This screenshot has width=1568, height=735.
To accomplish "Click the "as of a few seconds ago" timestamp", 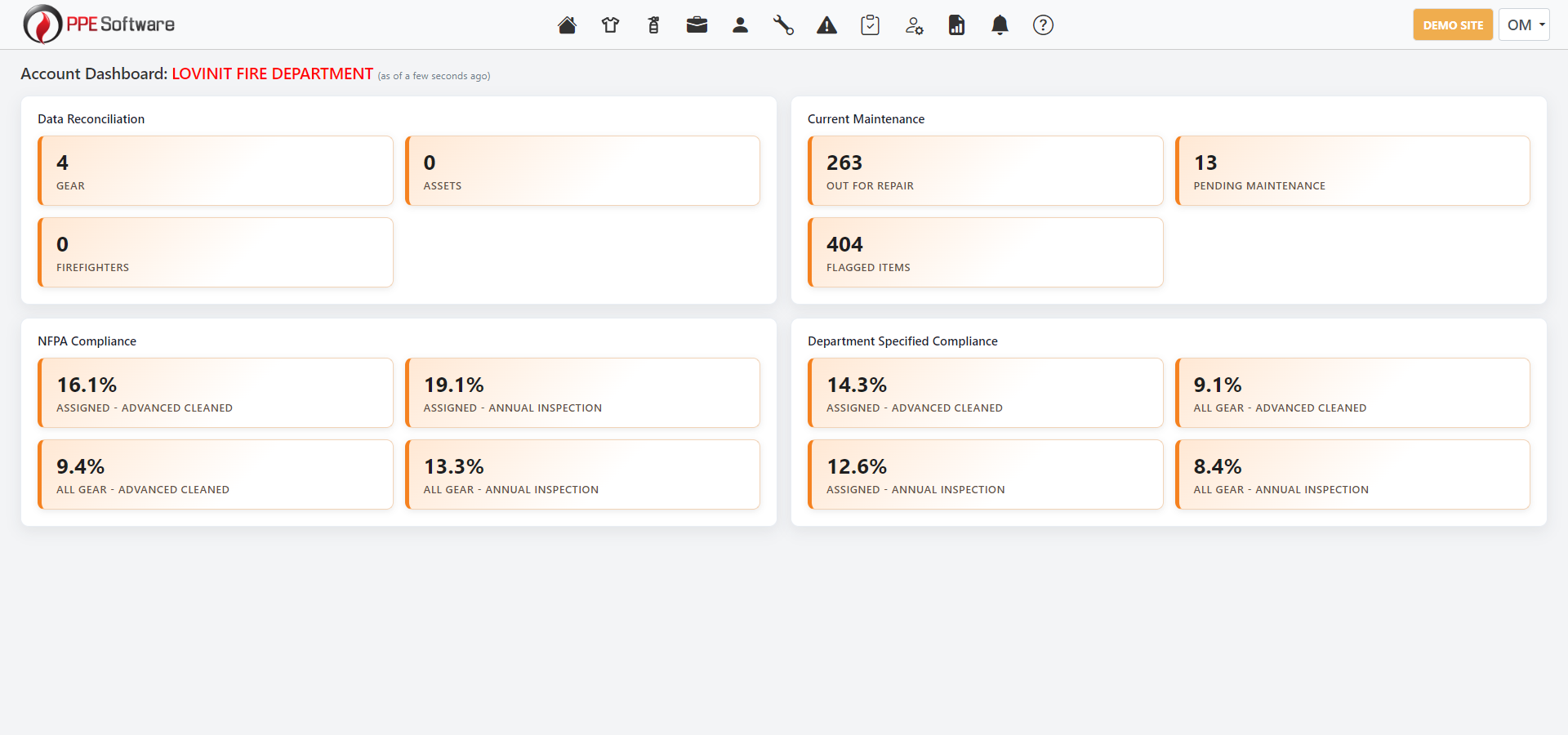I will tap(434, 76).
